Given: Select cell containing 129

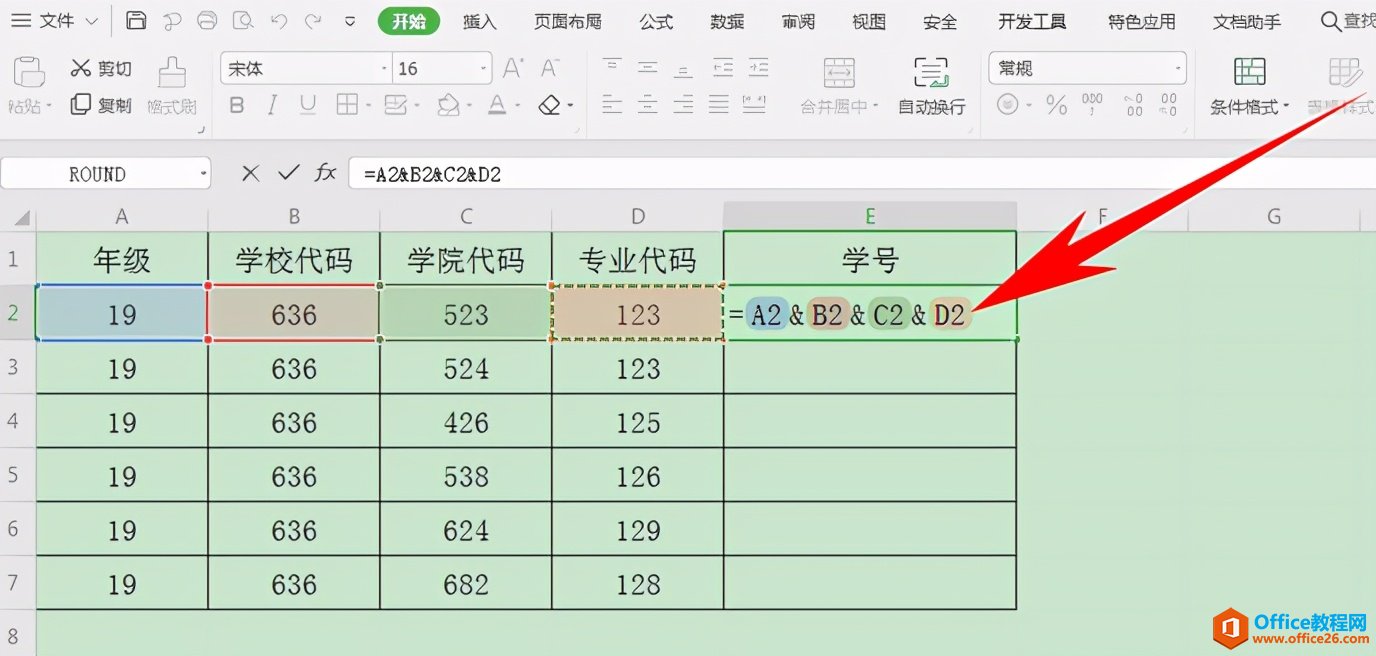Looking at the screenshot, I should 638,529.
